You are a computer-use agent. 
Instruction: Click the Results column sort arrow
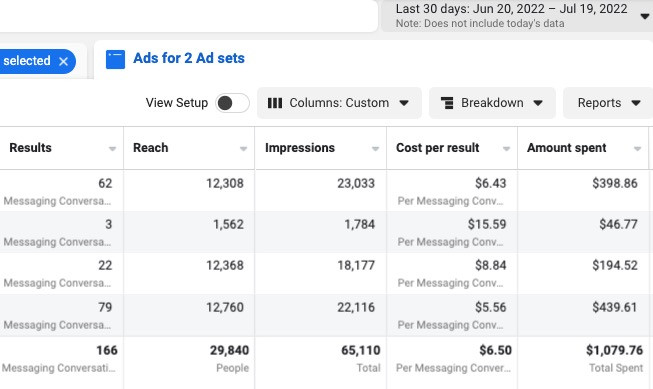(112, 149)
